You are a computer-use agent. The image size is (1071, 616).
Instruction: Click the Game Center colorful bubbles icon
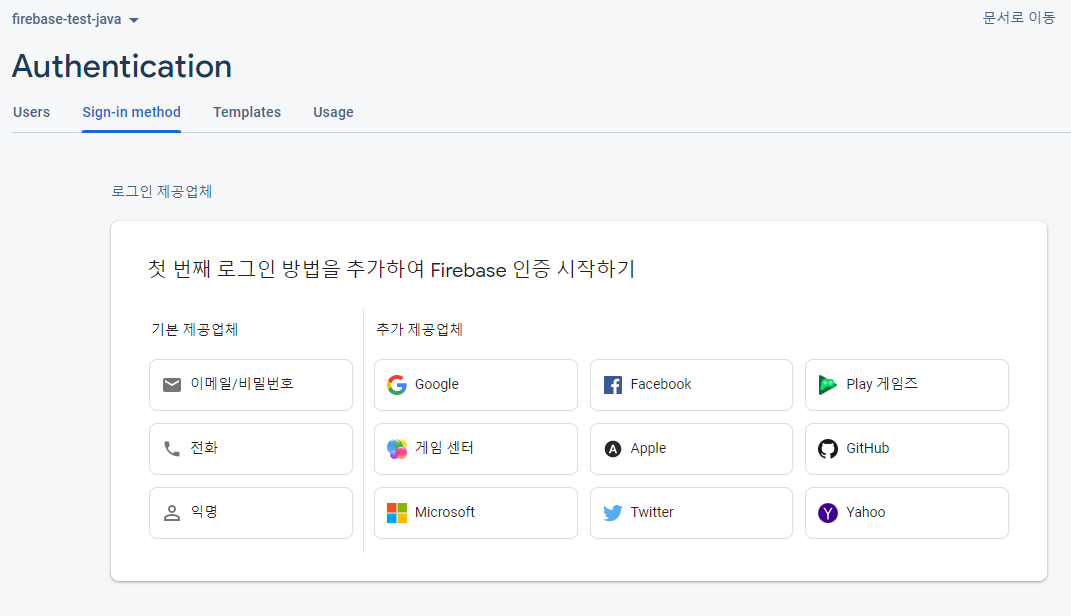397,449
